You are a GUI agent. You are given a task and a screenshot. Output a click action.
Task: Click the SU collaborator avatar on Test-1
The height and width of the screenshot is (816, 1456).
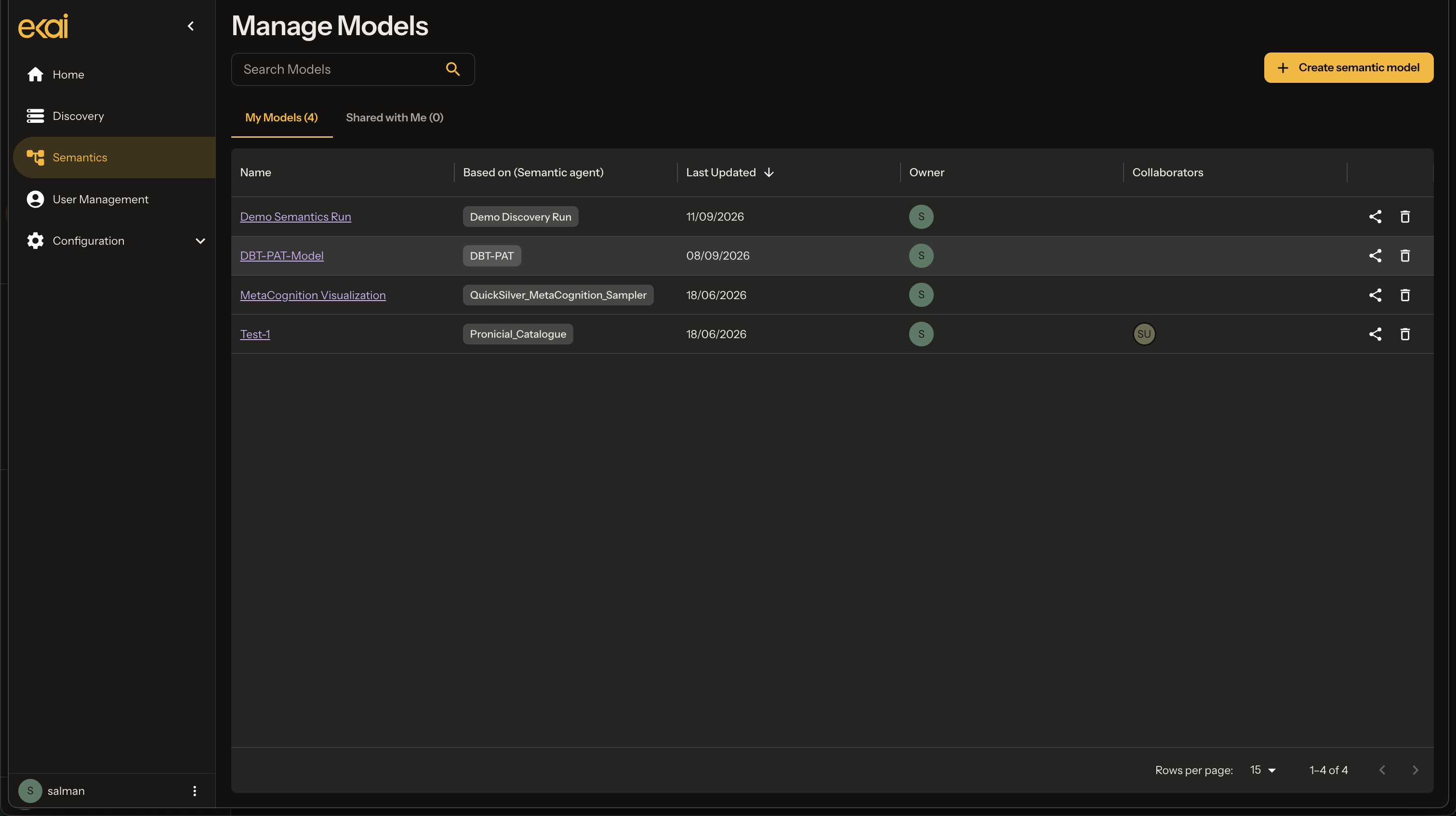click(1144, 334)
